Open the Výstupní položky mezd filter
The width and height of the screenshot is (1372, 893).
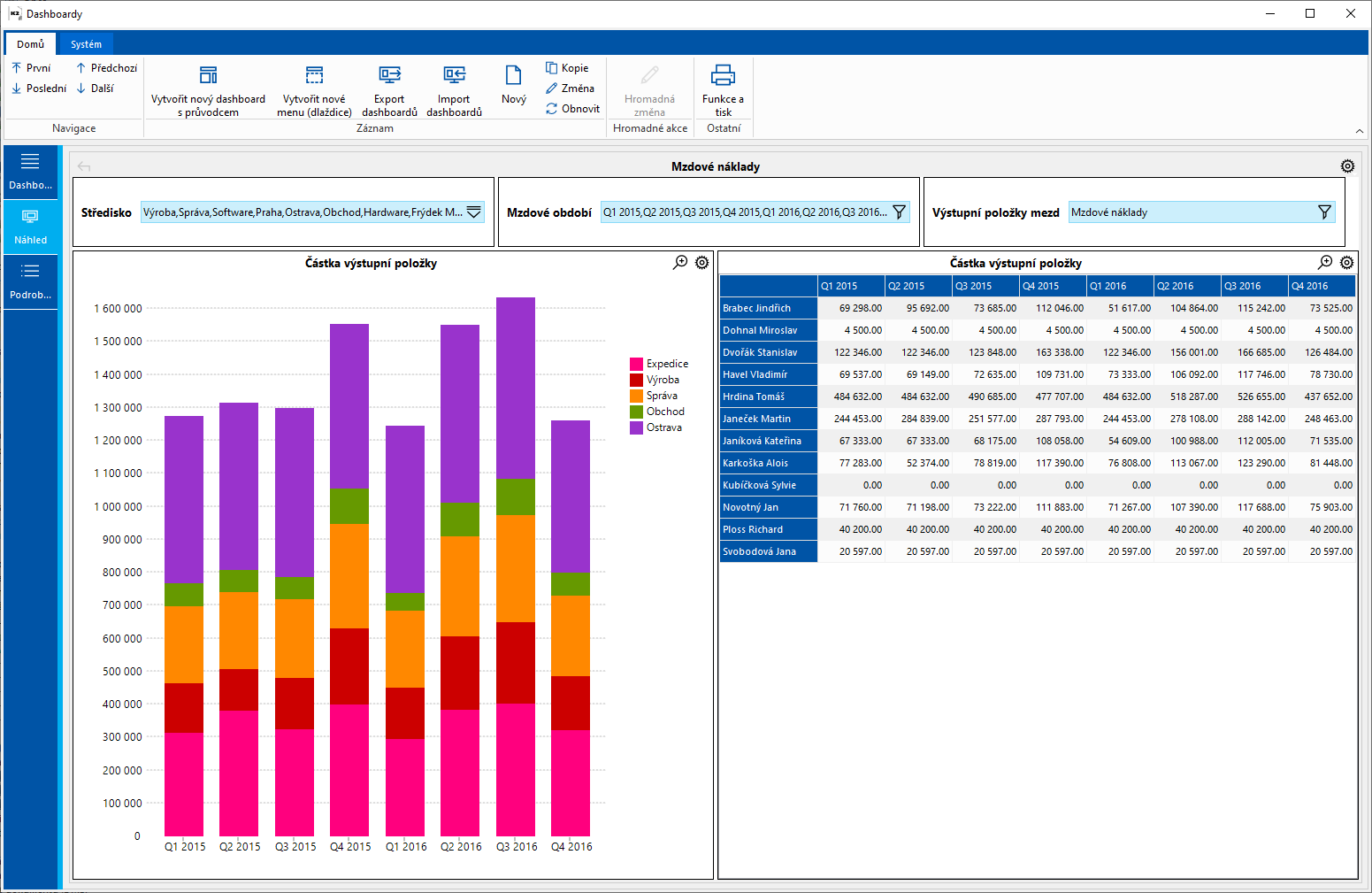(1324, 212)
